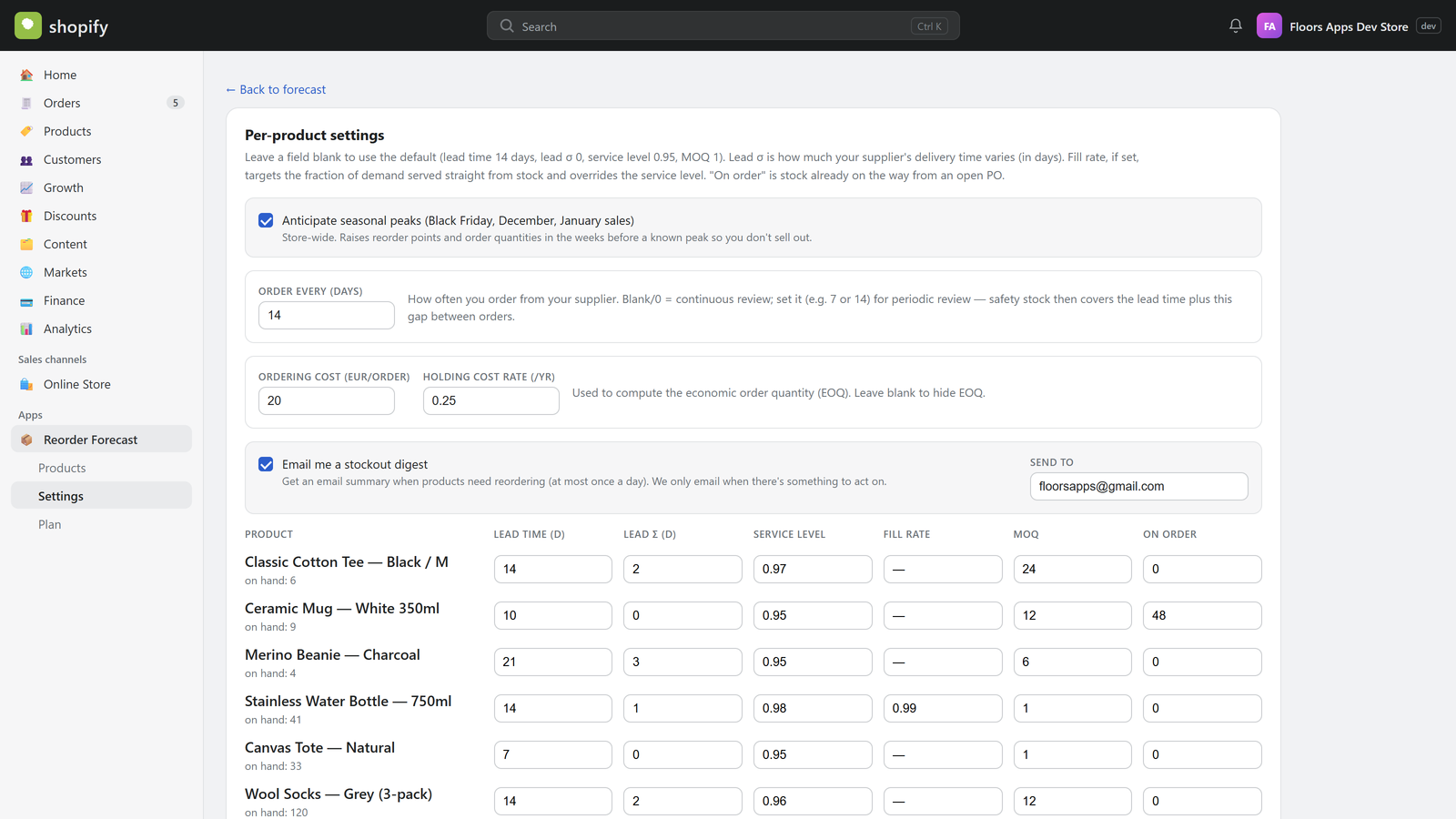1456x819 pixels.
Task: Click Canvas Tote fill rate field
Action: tap(943, 754)
